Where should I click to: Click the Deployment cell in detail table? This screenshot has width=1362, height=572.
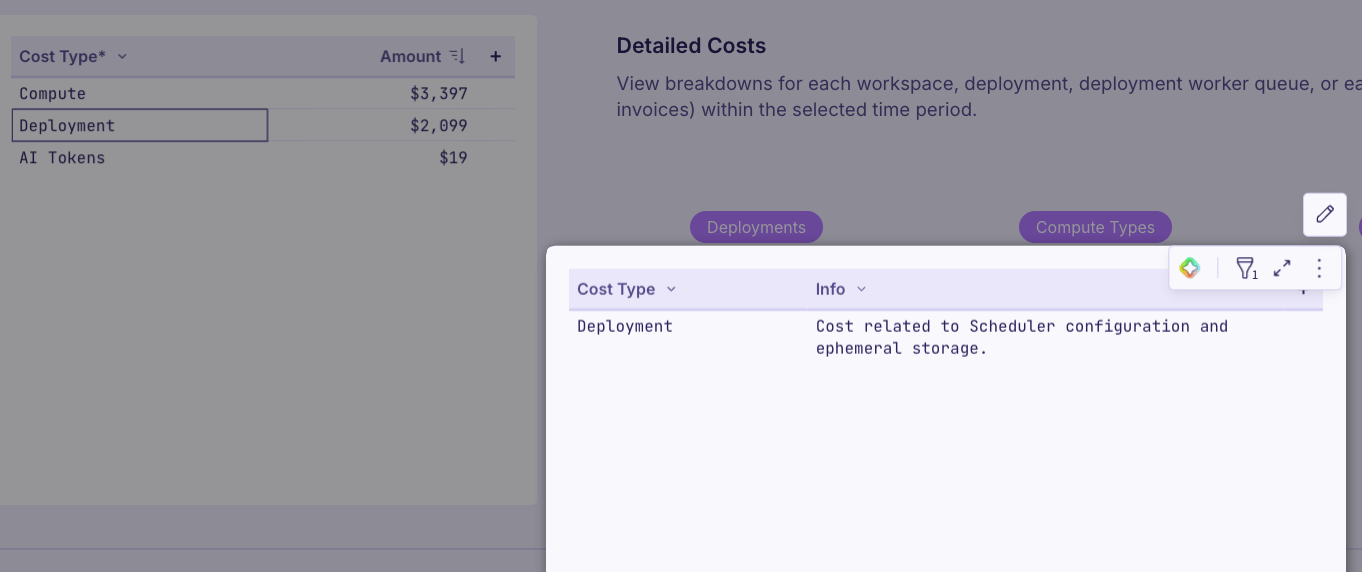625,326
